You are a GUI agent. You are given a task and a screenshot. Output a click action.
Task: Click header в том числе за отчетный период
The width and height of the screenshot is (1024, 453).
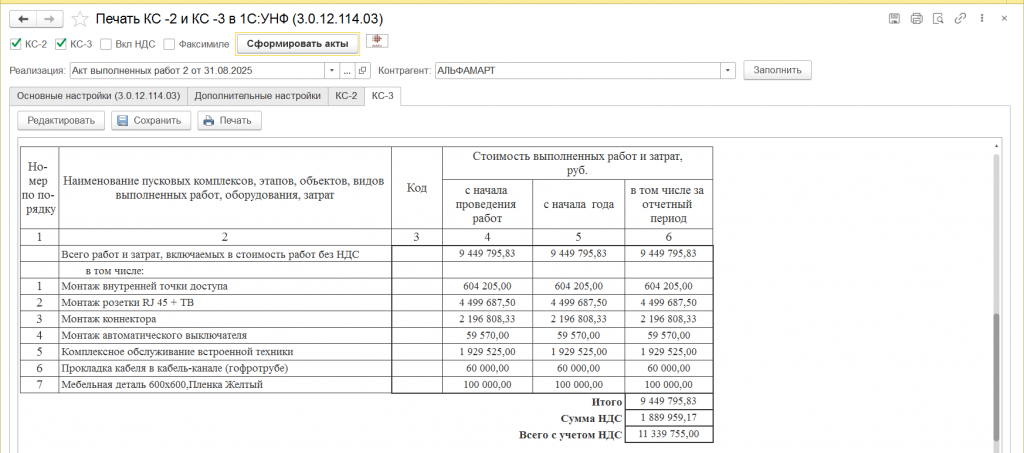669,204
